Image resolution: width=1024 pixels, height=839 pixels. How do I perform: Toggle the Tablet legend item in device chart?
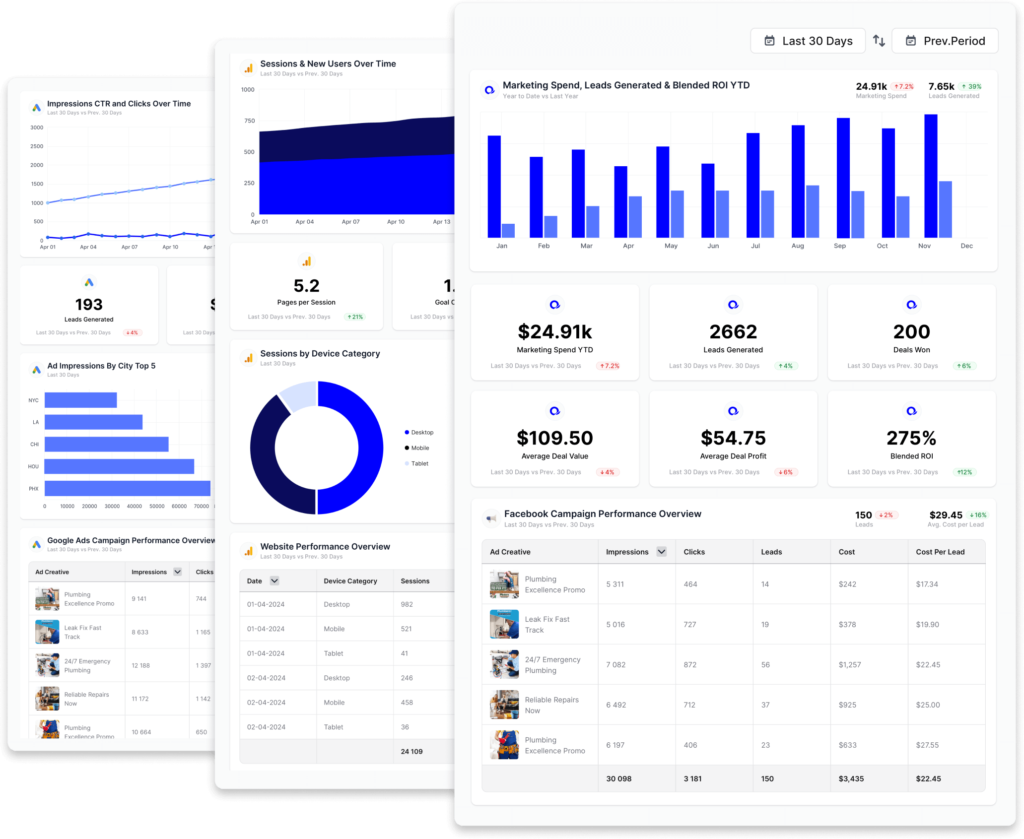click(x=420, y=463)
